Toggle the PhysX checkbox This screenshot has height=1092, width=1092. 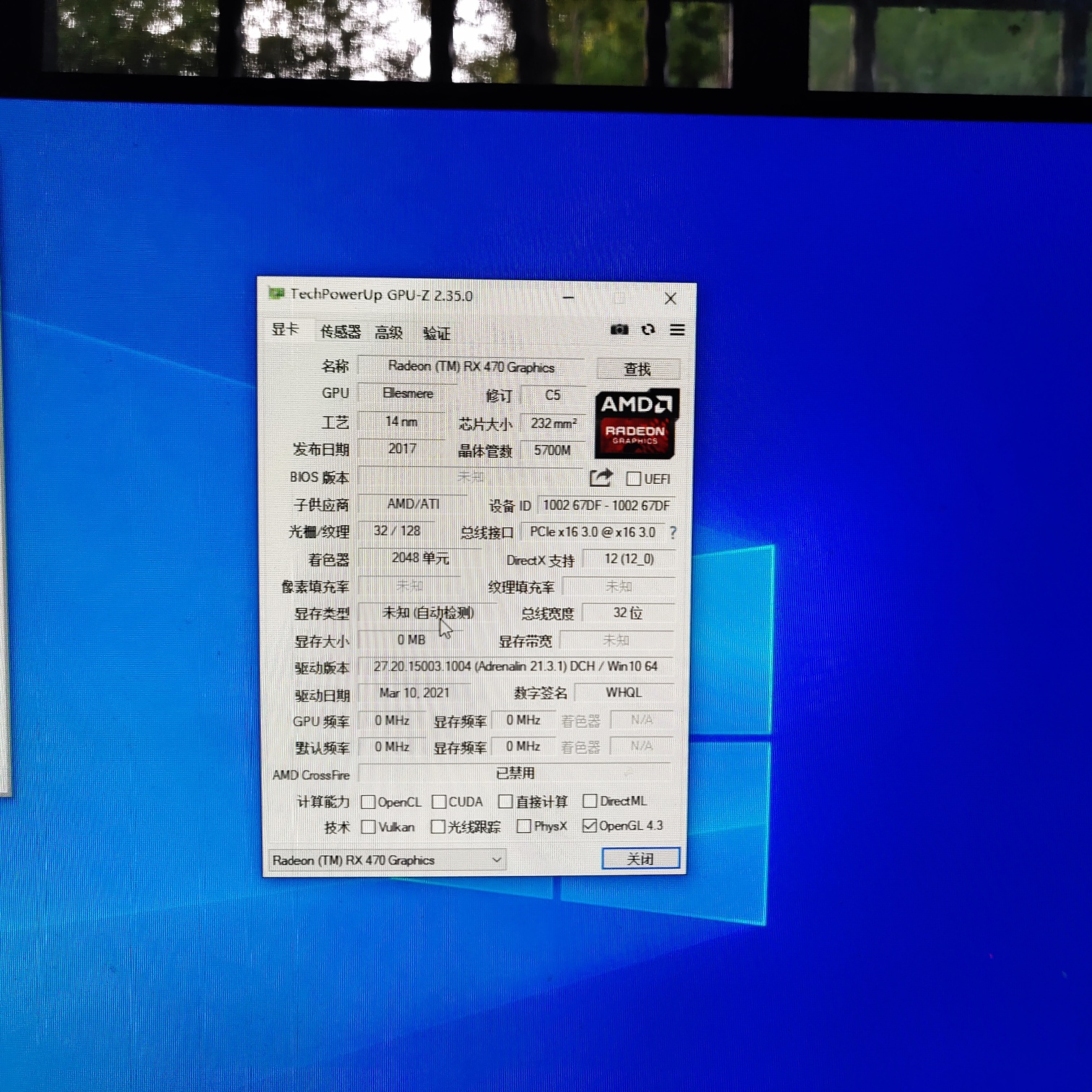(524, 826)
